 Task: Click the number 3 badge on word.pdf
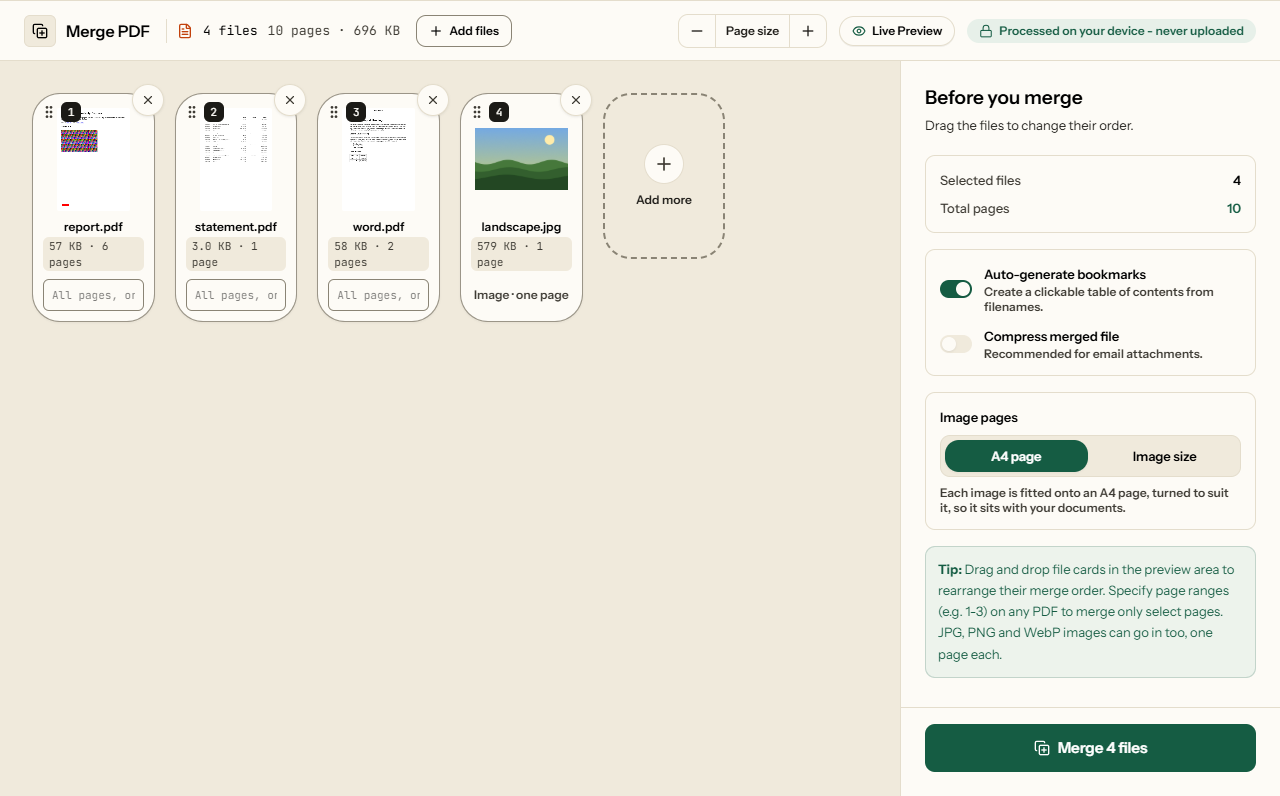[x=356, y=112]
